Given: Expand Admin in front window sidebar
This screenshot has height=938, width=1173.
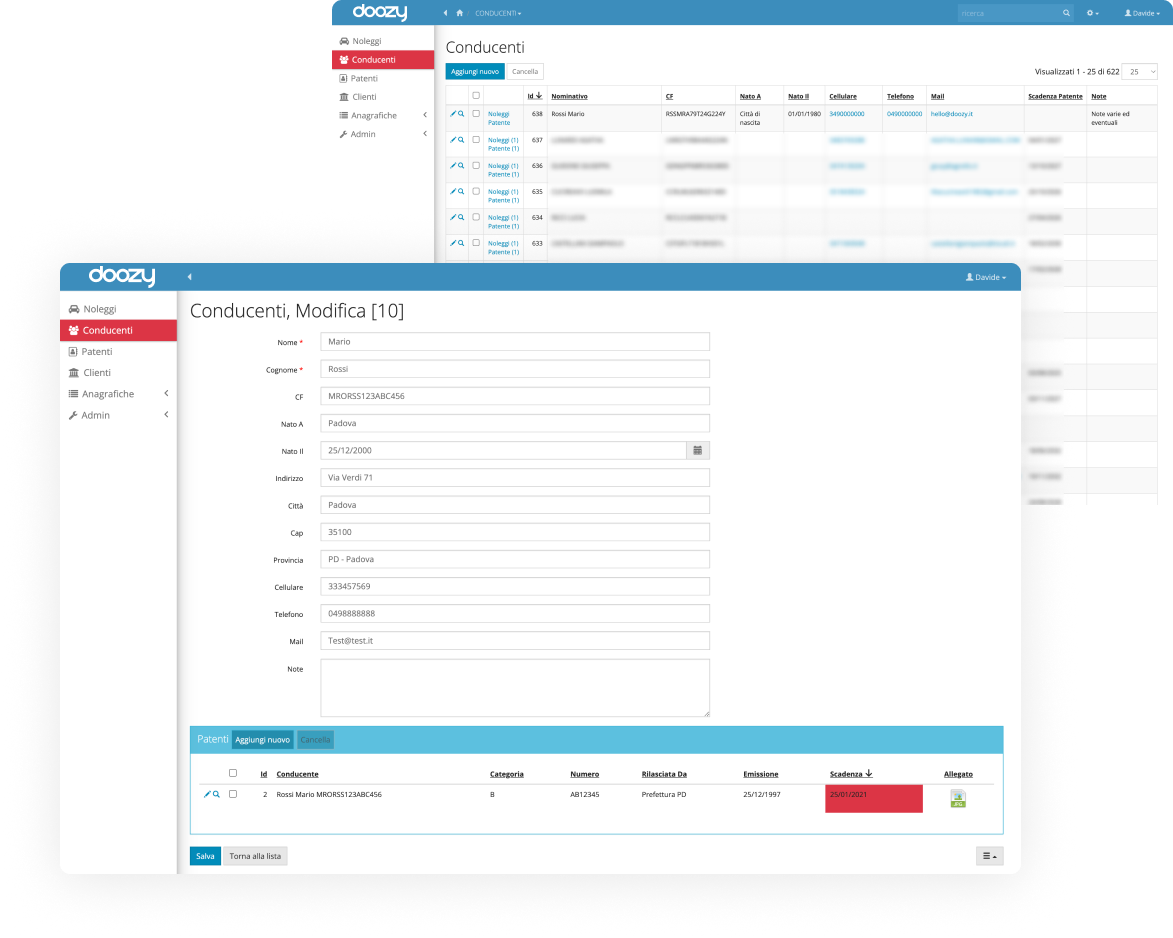Looking at the screenshot, I should point(118,415).
